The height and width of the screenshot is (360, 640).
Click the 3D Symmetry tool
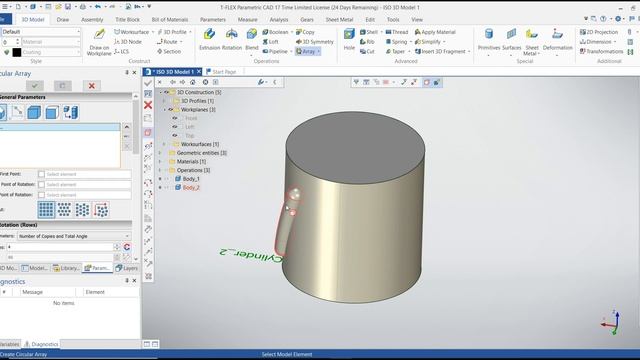click(315, 42)
